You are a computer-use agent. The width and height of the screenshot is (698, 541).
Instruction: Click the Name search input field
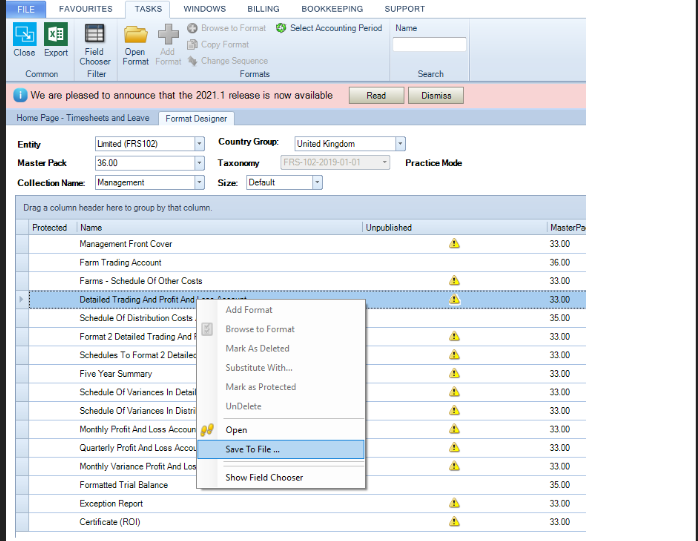pyautogui.click(x=429, y=45)
